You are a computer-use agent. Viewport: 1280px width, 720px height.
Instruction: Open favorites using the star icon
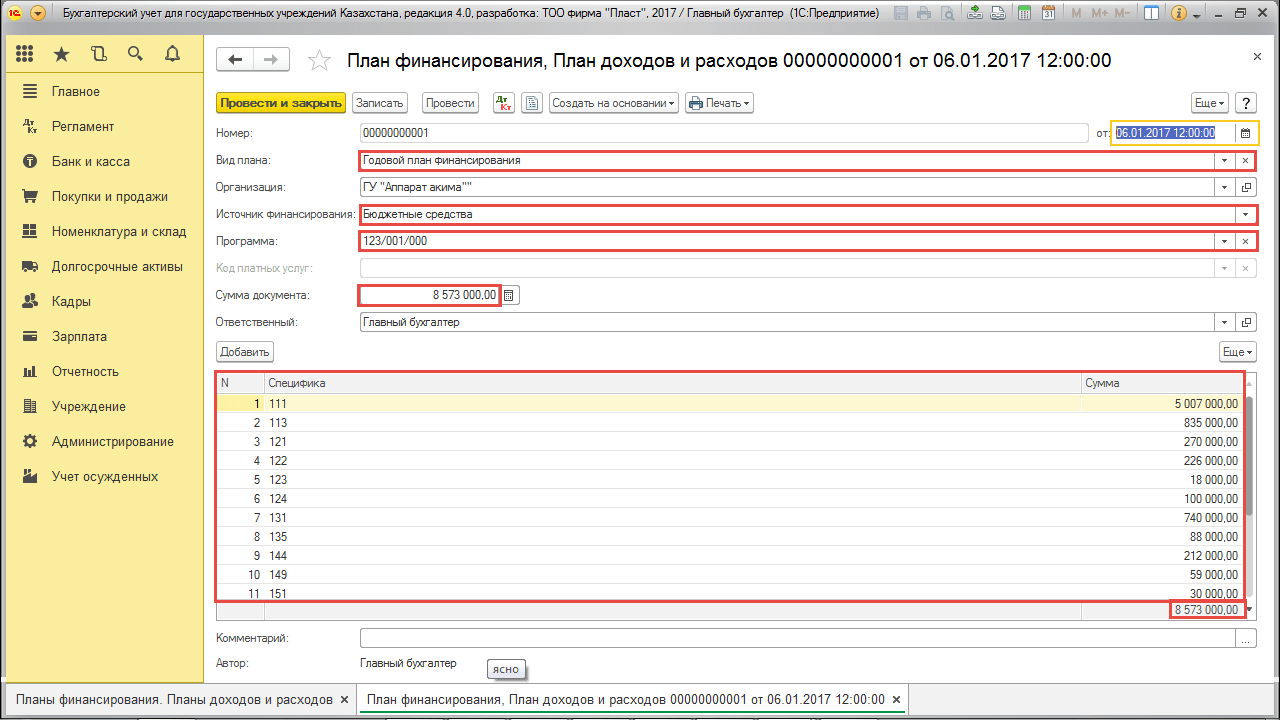[60, 53]
